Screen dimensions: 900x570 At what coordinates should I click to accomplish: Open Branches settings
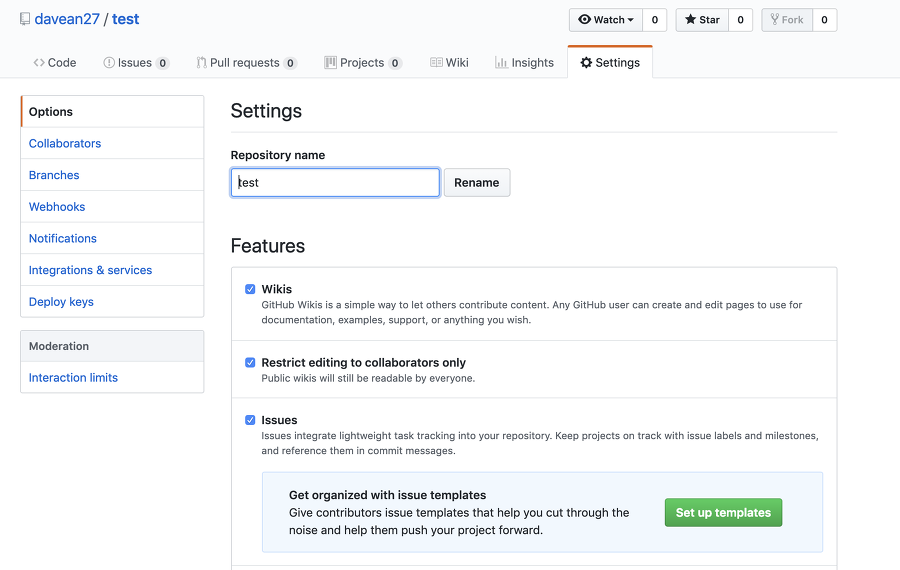tap(112, 175)
